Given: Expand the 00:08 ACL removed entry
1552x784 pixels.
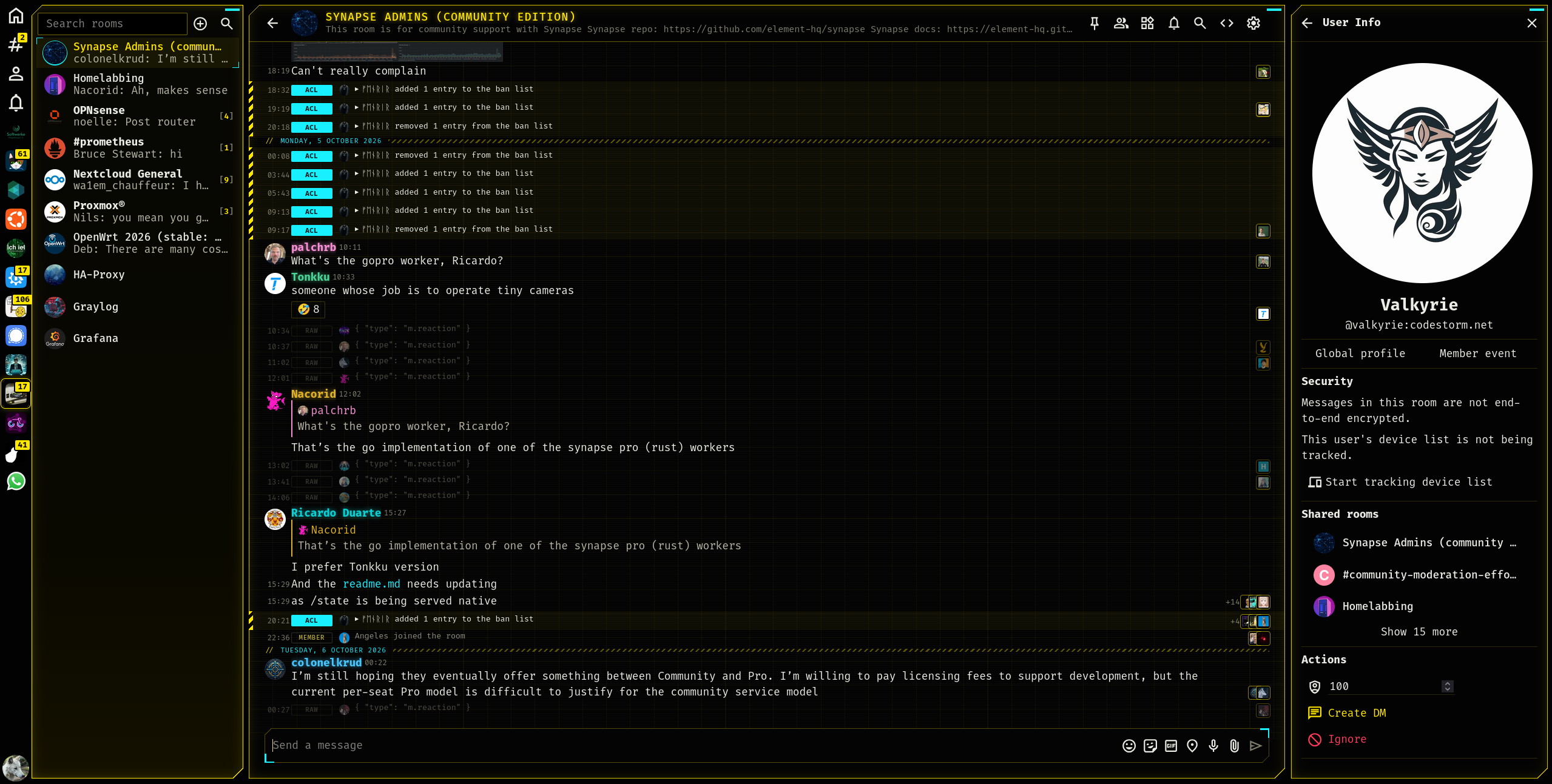Looking at the screenshot, I should click(357, 155).
